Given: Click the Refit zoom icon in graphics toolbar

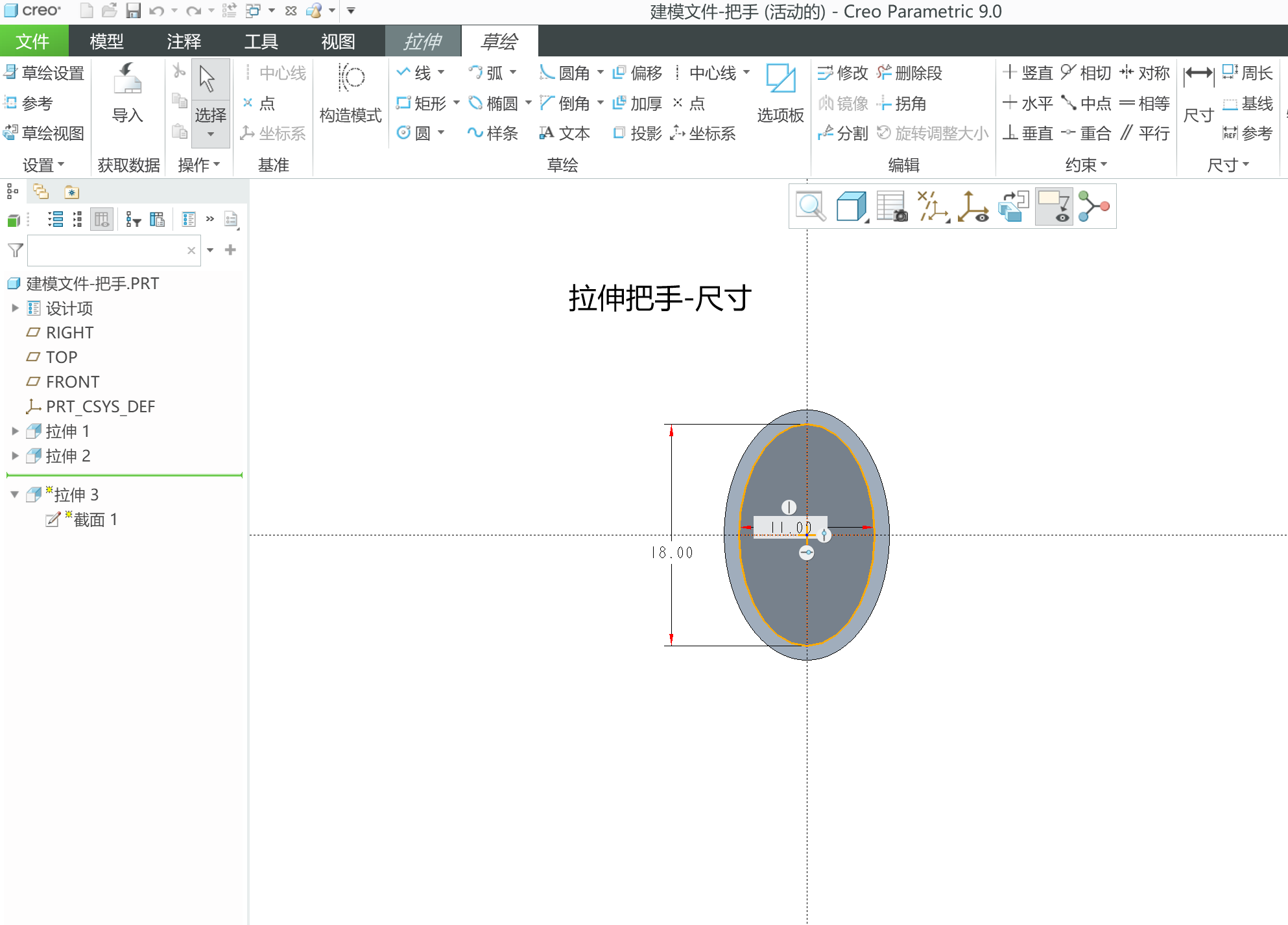Looking at the screenshot, I should [x=811, y=206].
